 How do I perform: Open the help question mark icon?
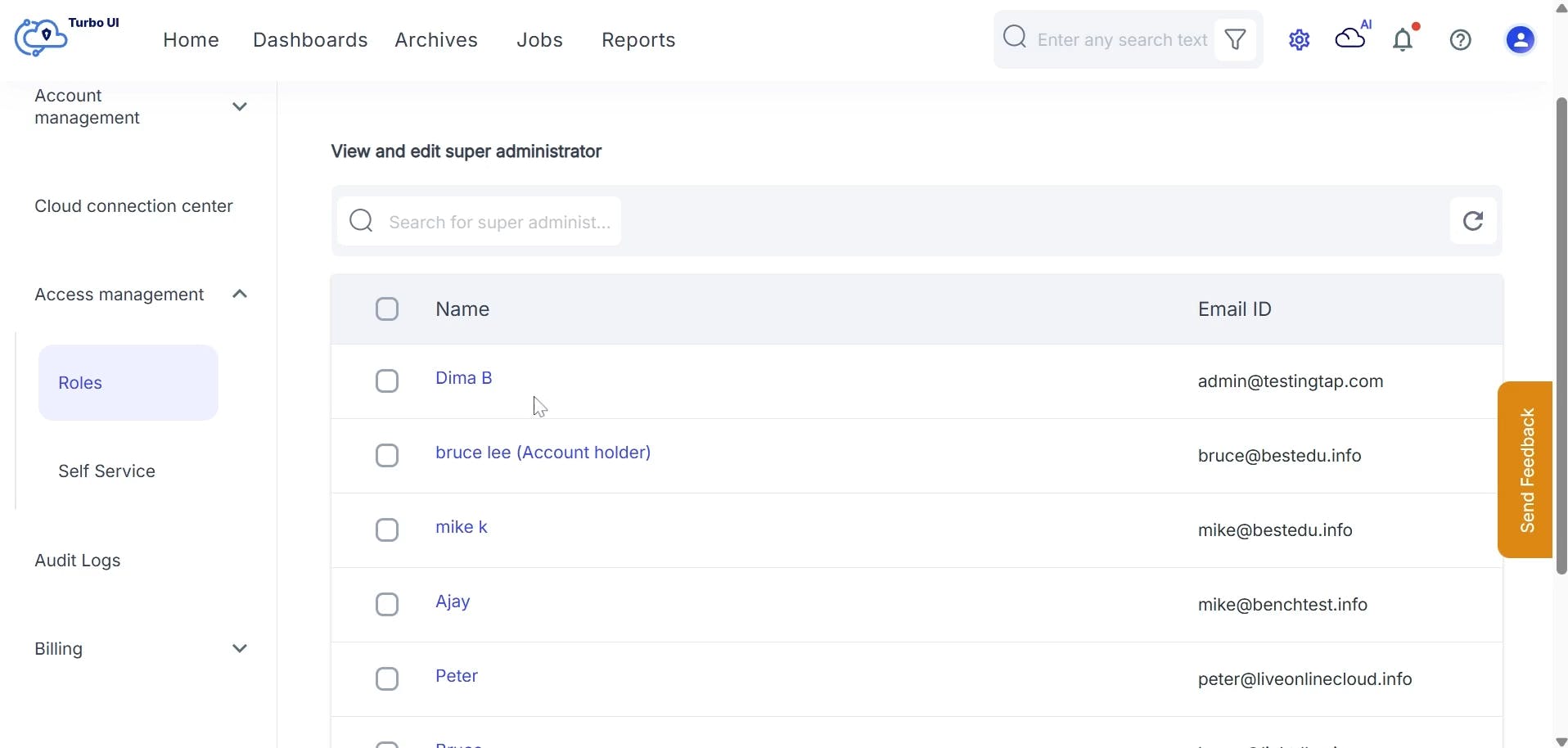click(x=1460, y=39)
